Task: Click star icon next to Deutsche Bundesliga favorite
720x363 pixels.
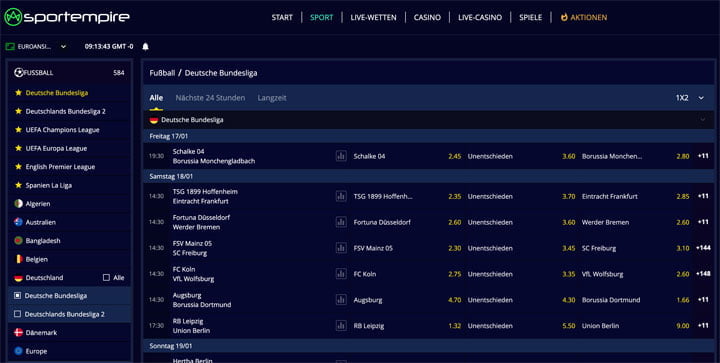Action: [18, 93]
